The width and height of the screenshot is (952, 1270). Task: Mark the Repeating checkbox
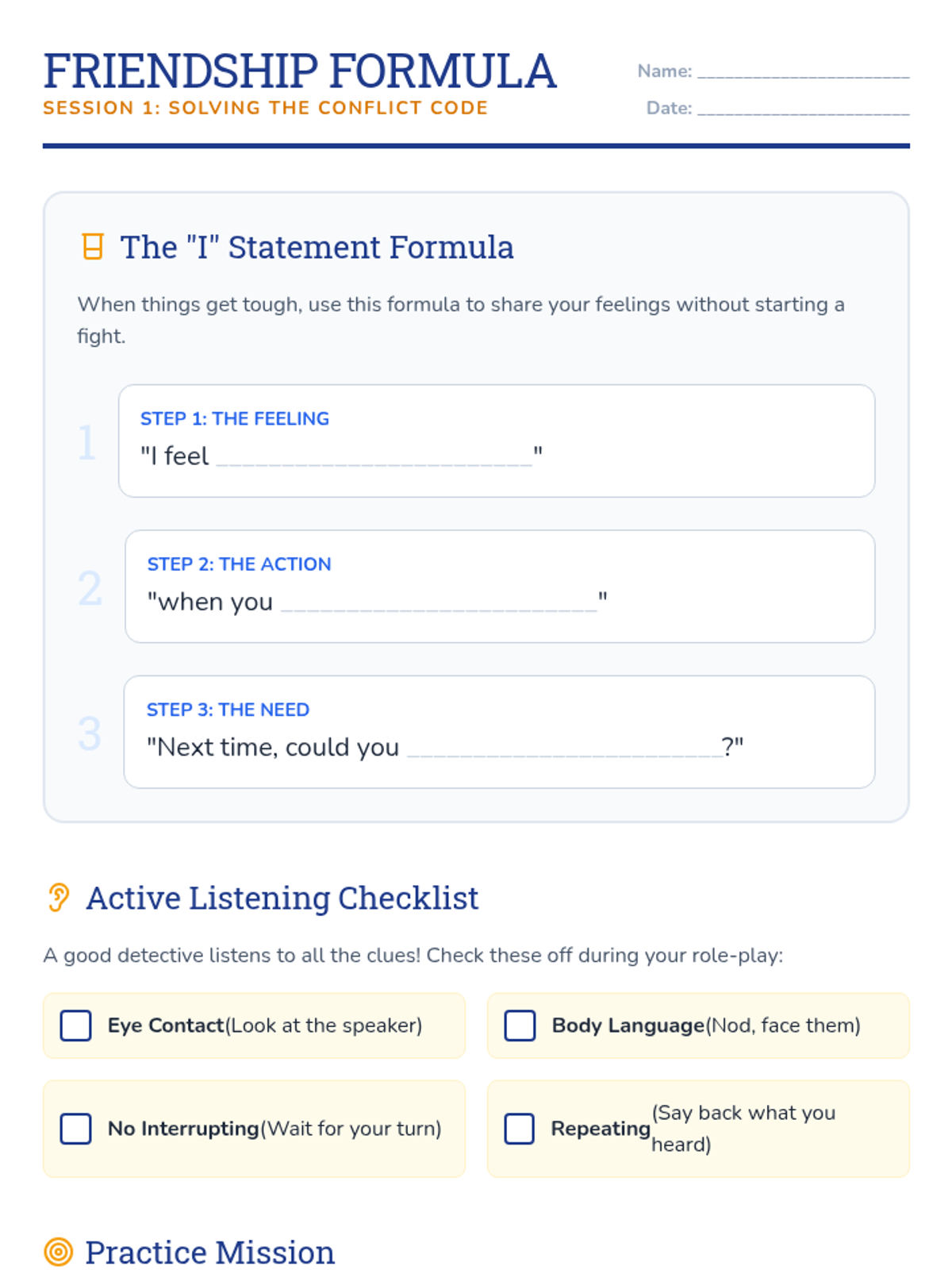520,1129
